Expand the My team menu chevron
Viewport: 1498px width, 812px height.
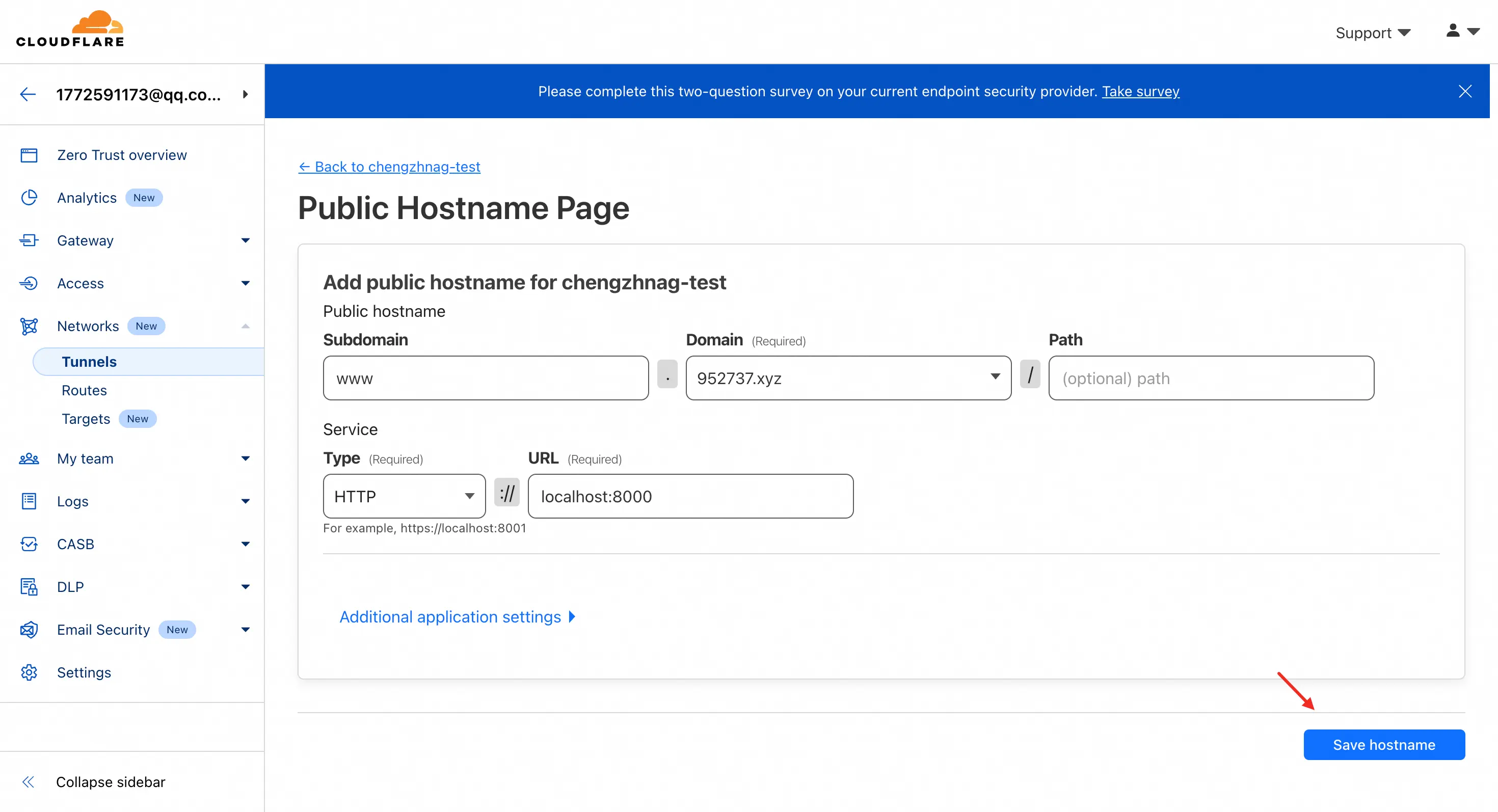pyautogui.click(x=246, y=458)
